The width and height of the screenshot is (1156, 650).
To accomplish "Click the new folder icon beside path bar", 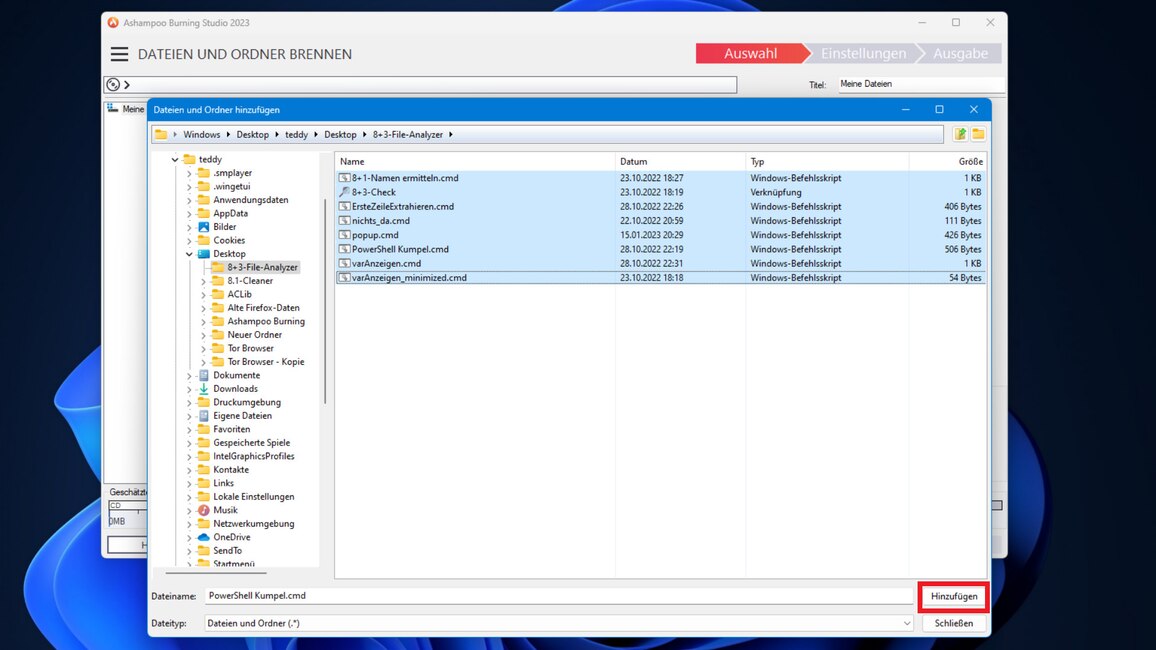I will tap(978, 134).
